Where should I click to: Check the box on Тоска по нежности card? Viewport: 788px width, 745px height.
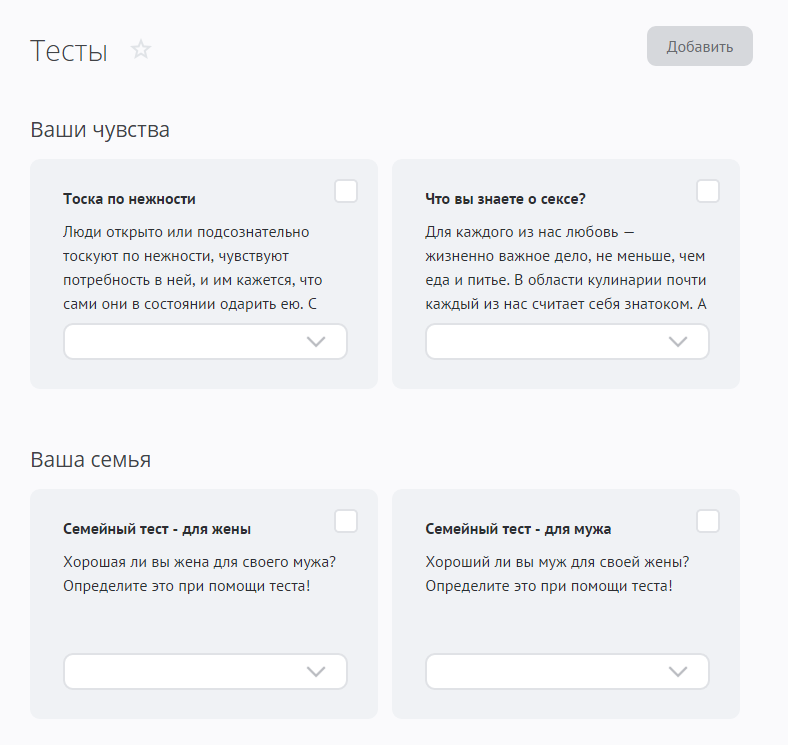[346, 191]
